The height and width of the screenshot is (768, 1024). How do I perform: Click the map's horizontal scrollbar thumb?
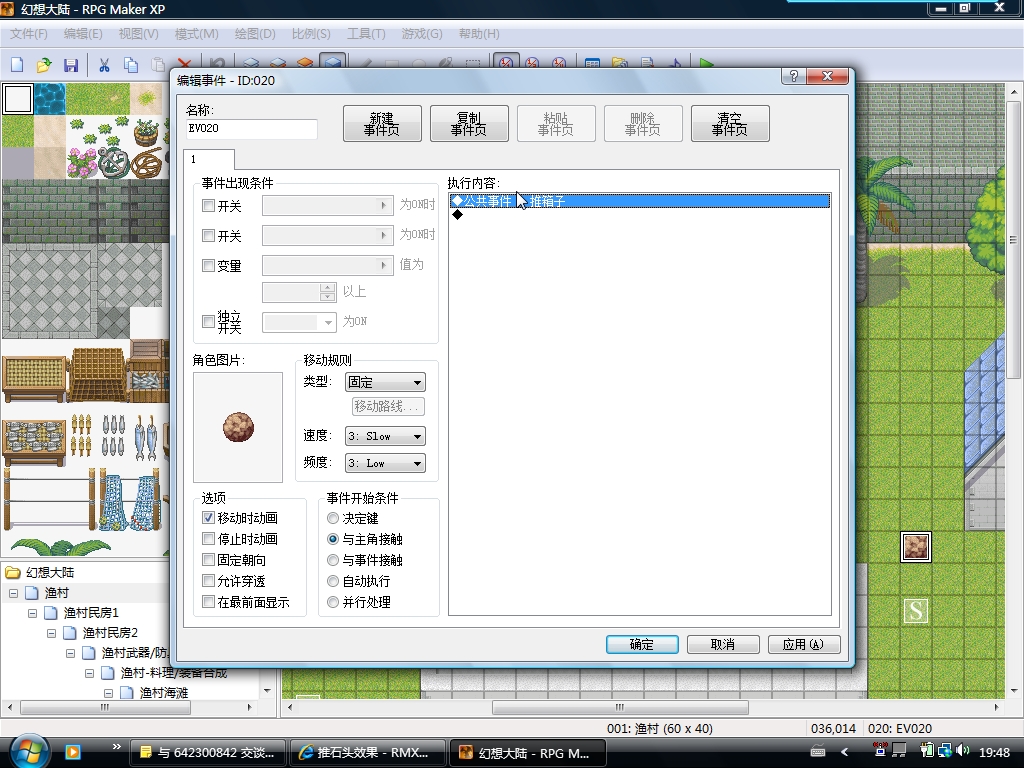point(620,707)
